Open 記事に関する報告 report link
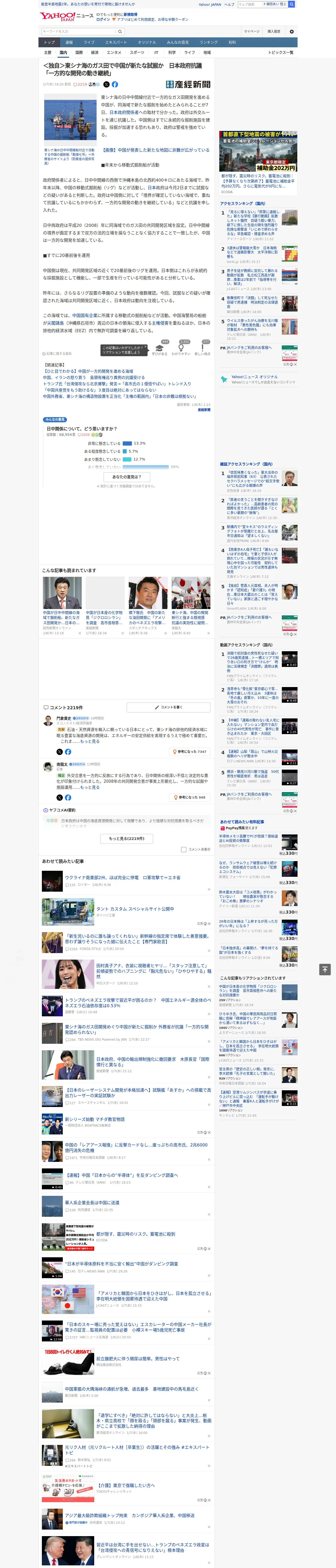Screen dimensions: 336x1568 57,353
